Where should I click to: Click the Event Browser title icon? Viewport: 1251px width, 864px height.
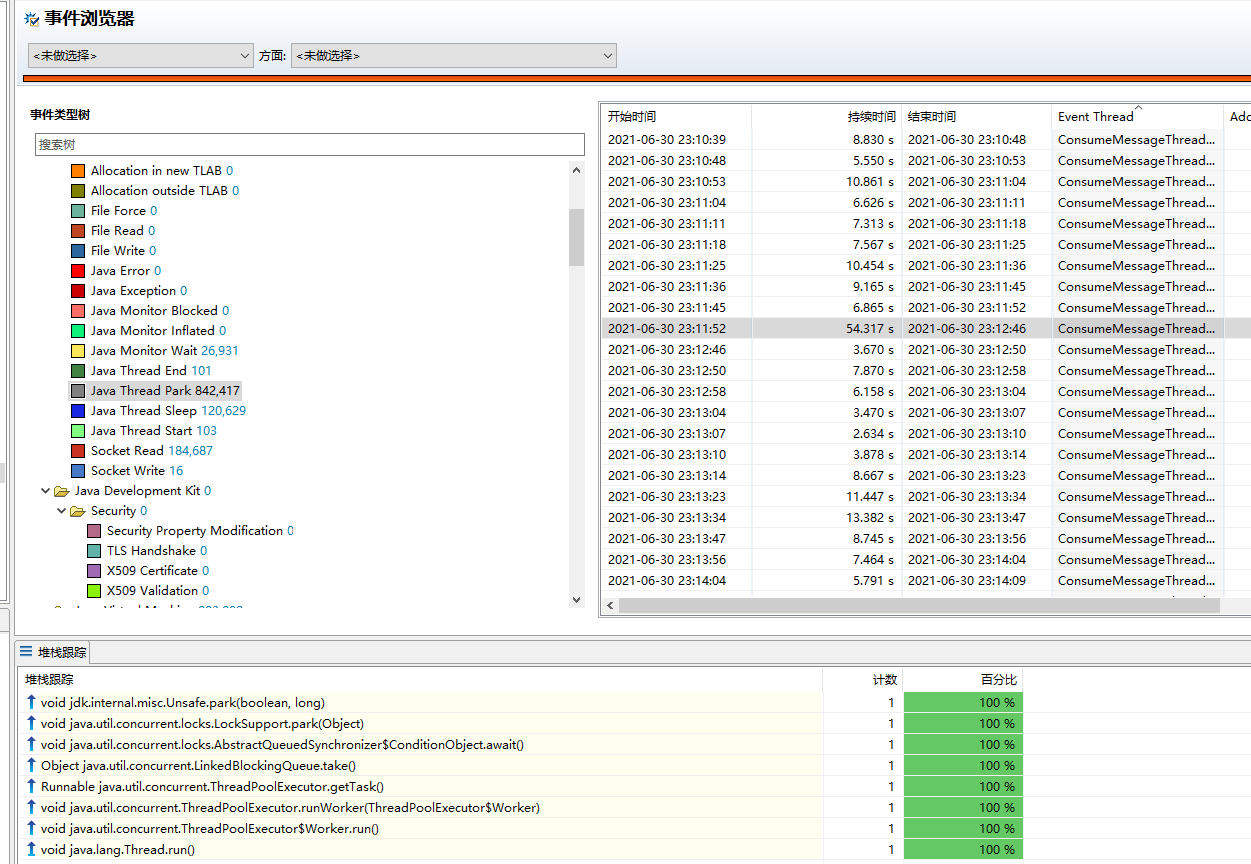tap(31, 19)
